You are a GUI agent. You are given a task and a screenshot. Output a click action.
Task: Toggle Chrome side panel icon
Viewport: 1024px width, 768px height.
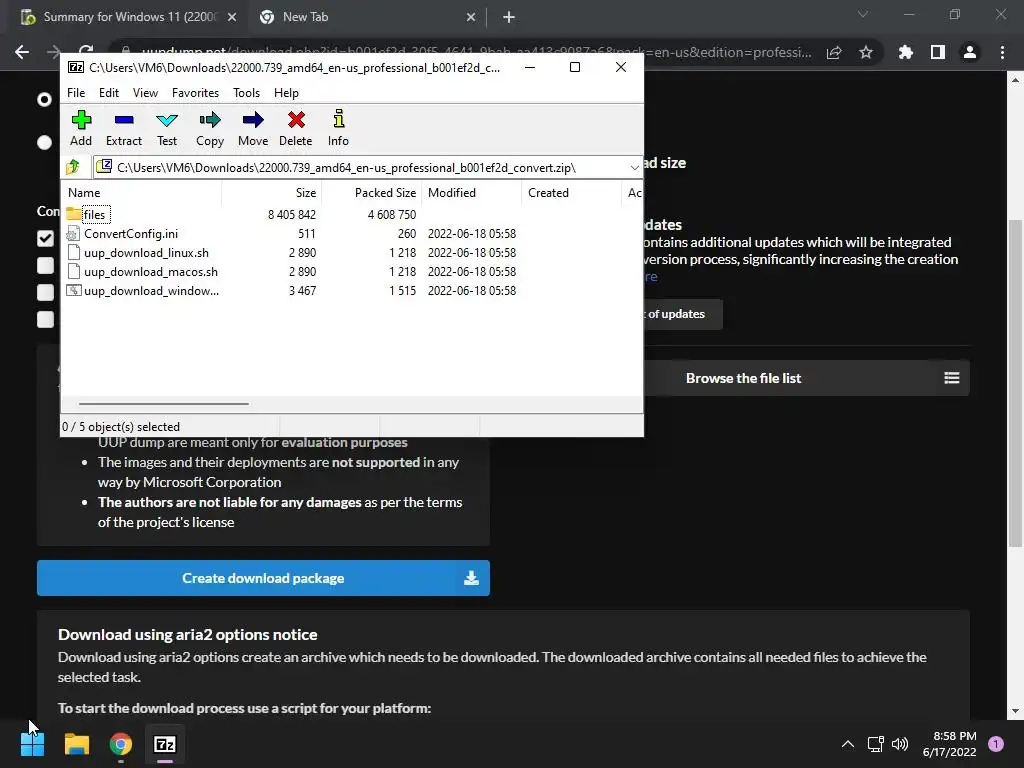coord(938,52)
